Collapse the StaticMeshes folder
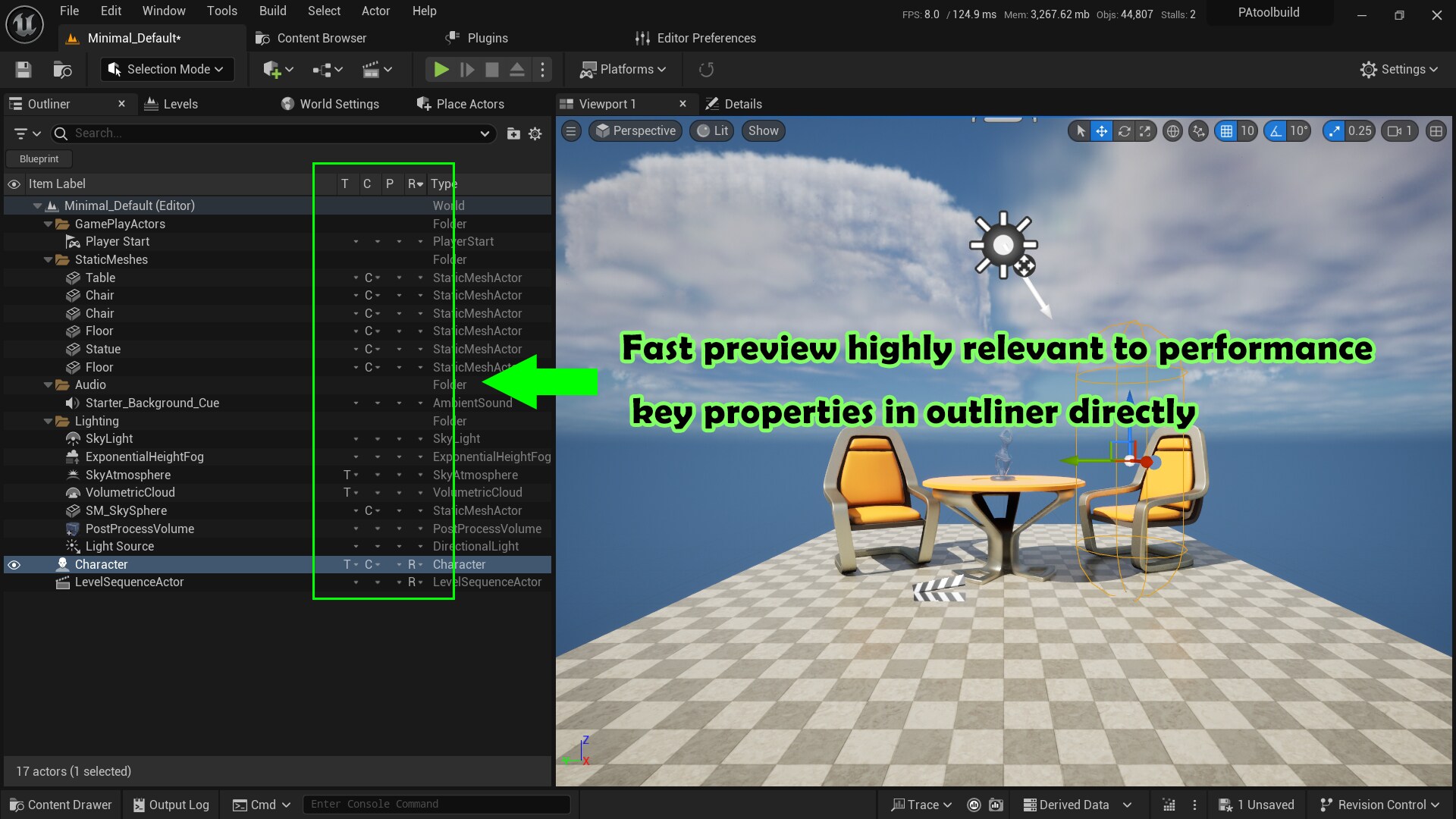Image resolution: width=1456 pixels, height=819 pixels. pos(49,259)
